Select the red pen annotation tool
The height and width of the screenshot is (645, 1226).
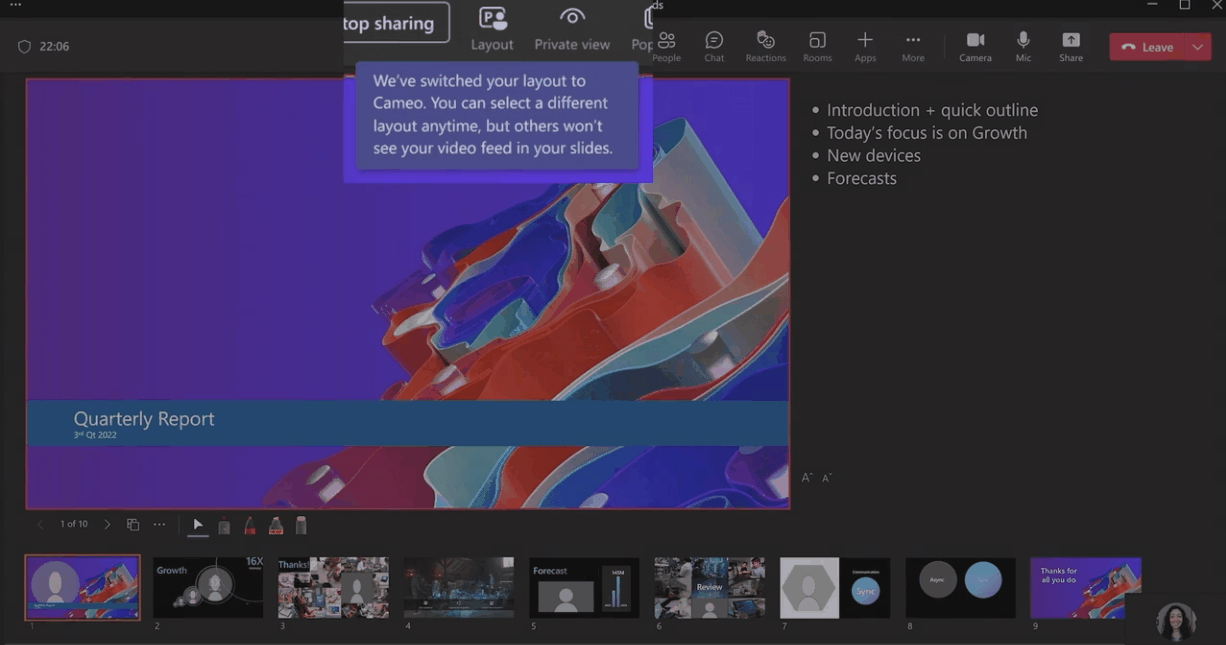(x=250, y=525)
